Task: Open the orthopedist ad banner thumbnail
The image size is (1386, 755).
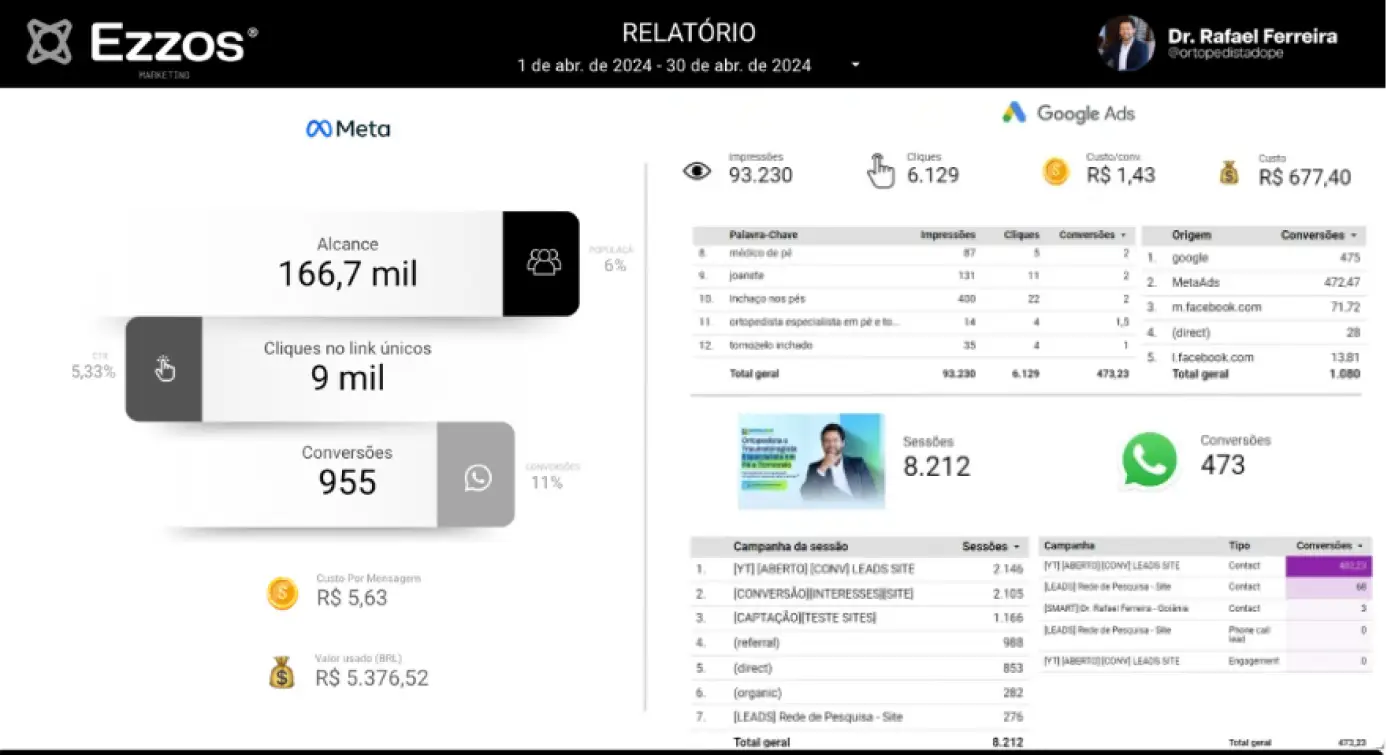Action: 811,461
